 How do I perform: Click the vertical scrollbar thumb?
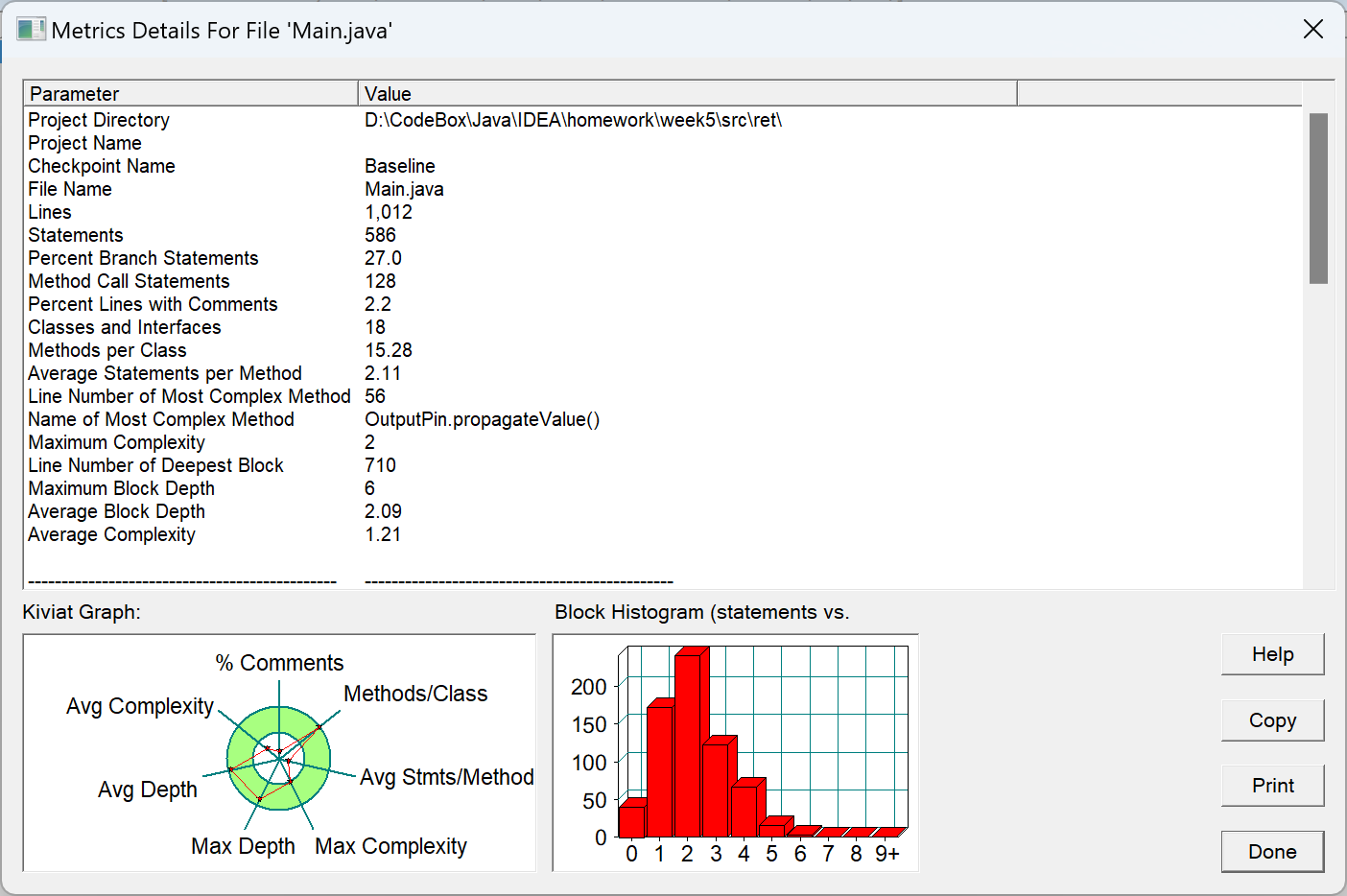click(1318, 199)
